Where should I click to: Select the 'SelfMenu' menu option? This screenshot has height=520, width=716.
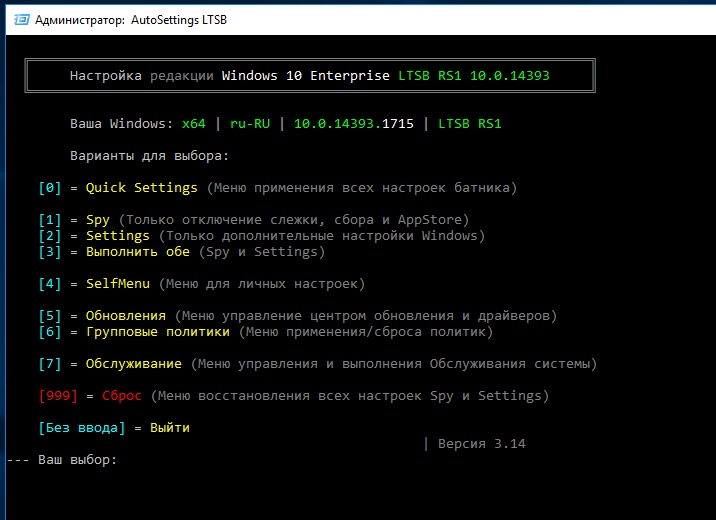[x=118, y=284]
